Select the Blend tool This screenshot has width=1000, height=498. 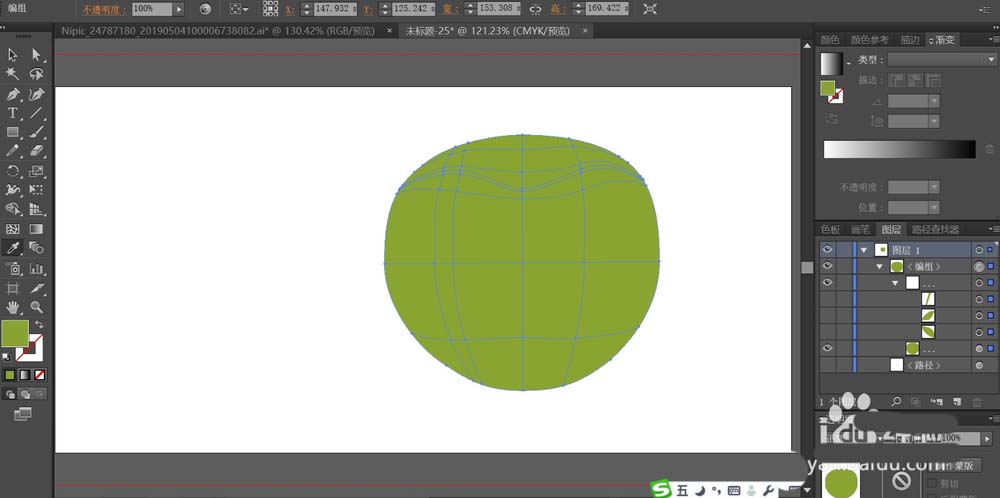pos(36,247)
